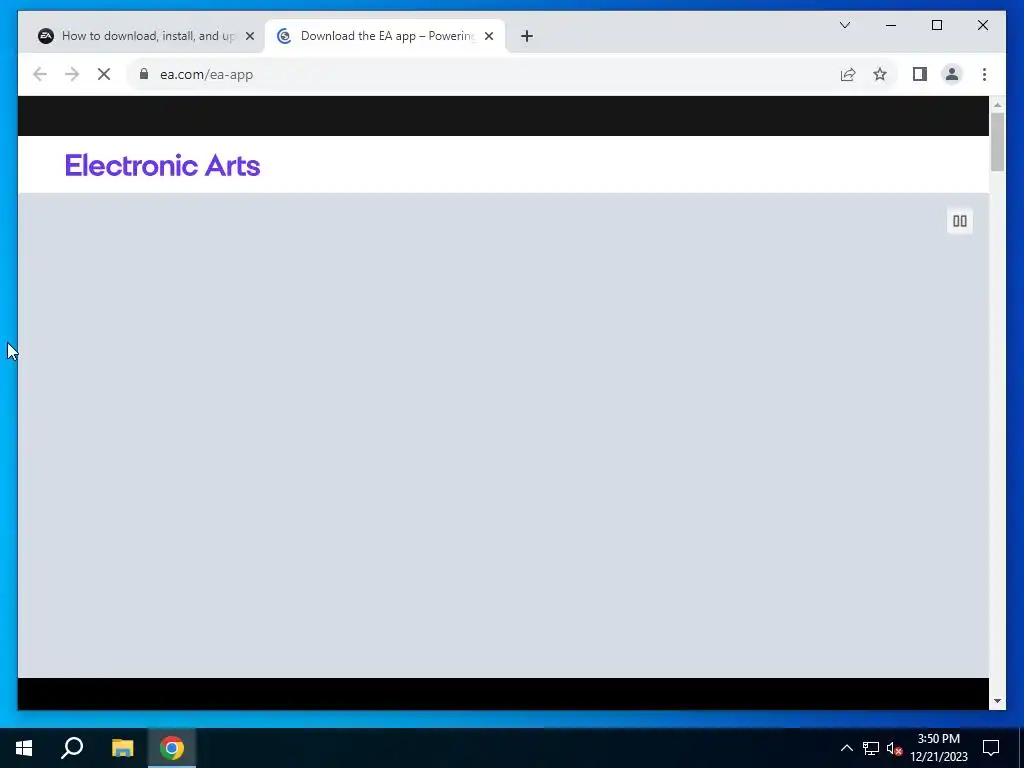Screen dimensions: 1024x768
Task: Open a new tab with plus button
Action: click(527, 36)
